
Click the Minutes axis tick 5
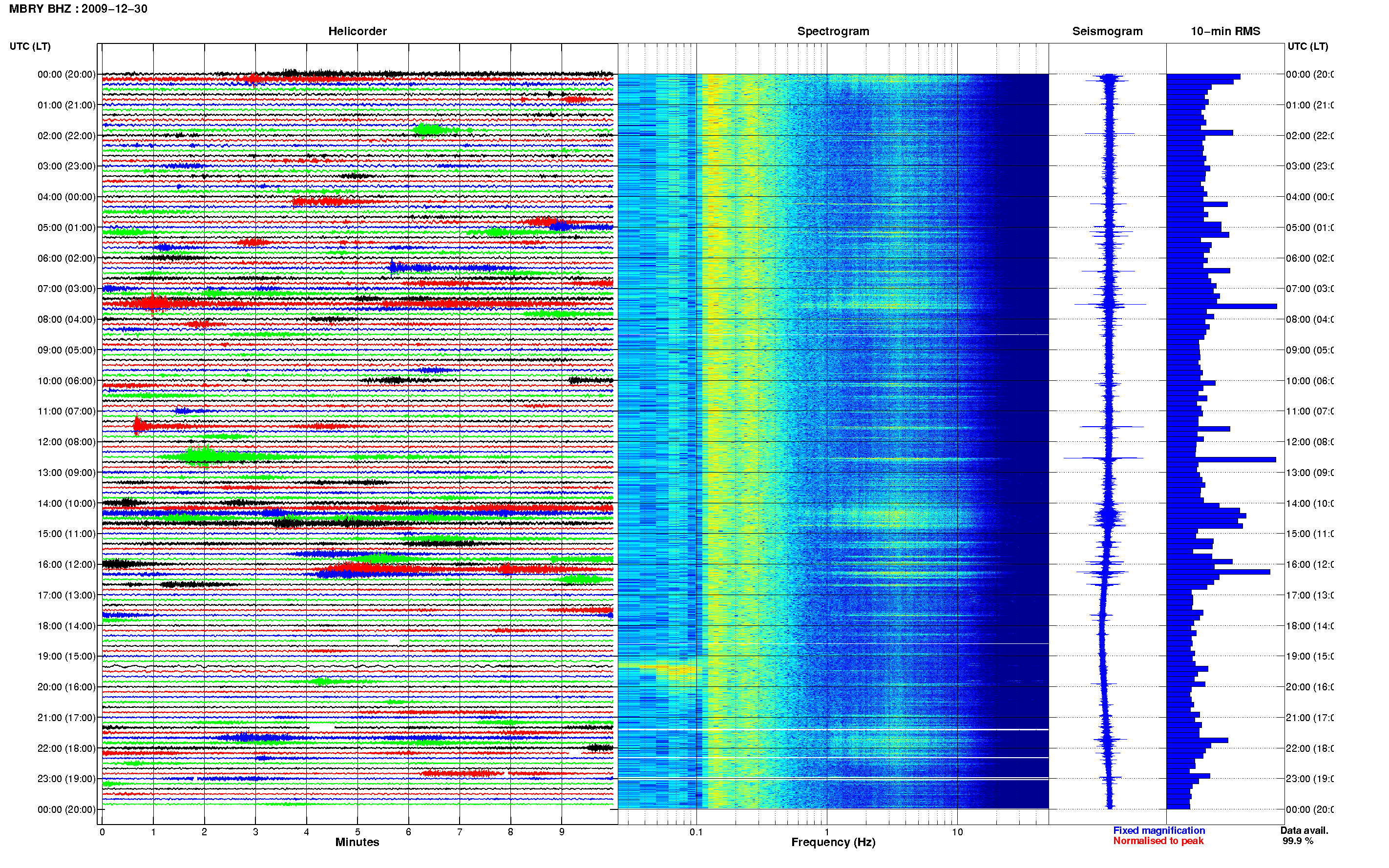coord(357,832)
